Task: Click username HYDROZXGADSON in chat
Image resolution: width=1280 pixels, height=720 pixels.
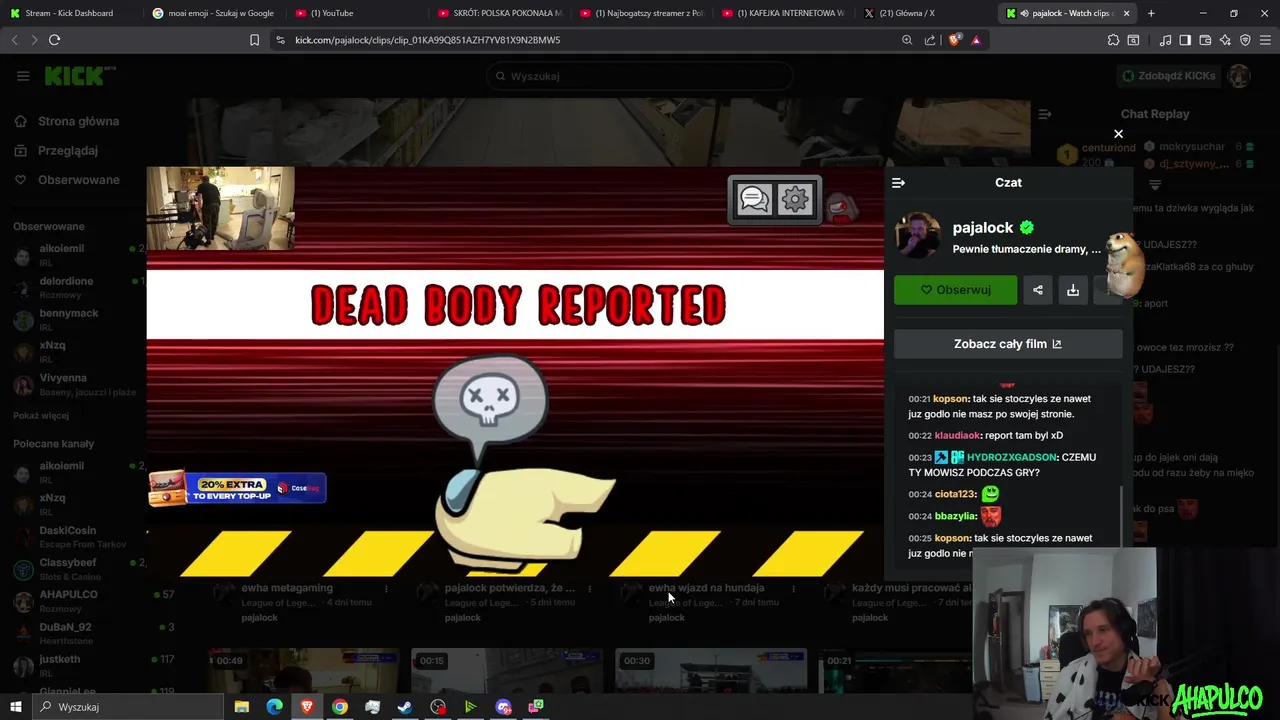Action: [x=1011, y=457]
